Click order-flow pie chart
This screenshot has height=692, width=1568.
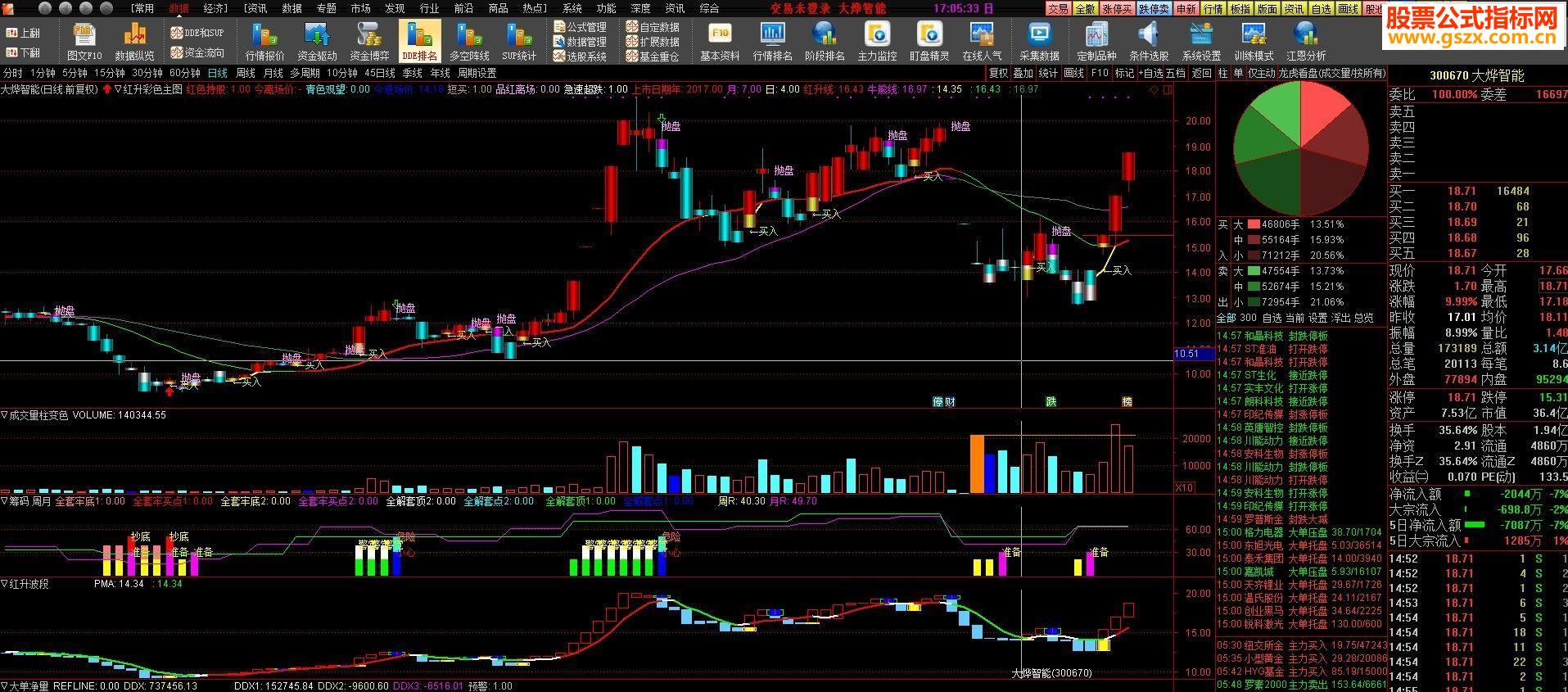pyautogui.click(x=1301, y=149)
